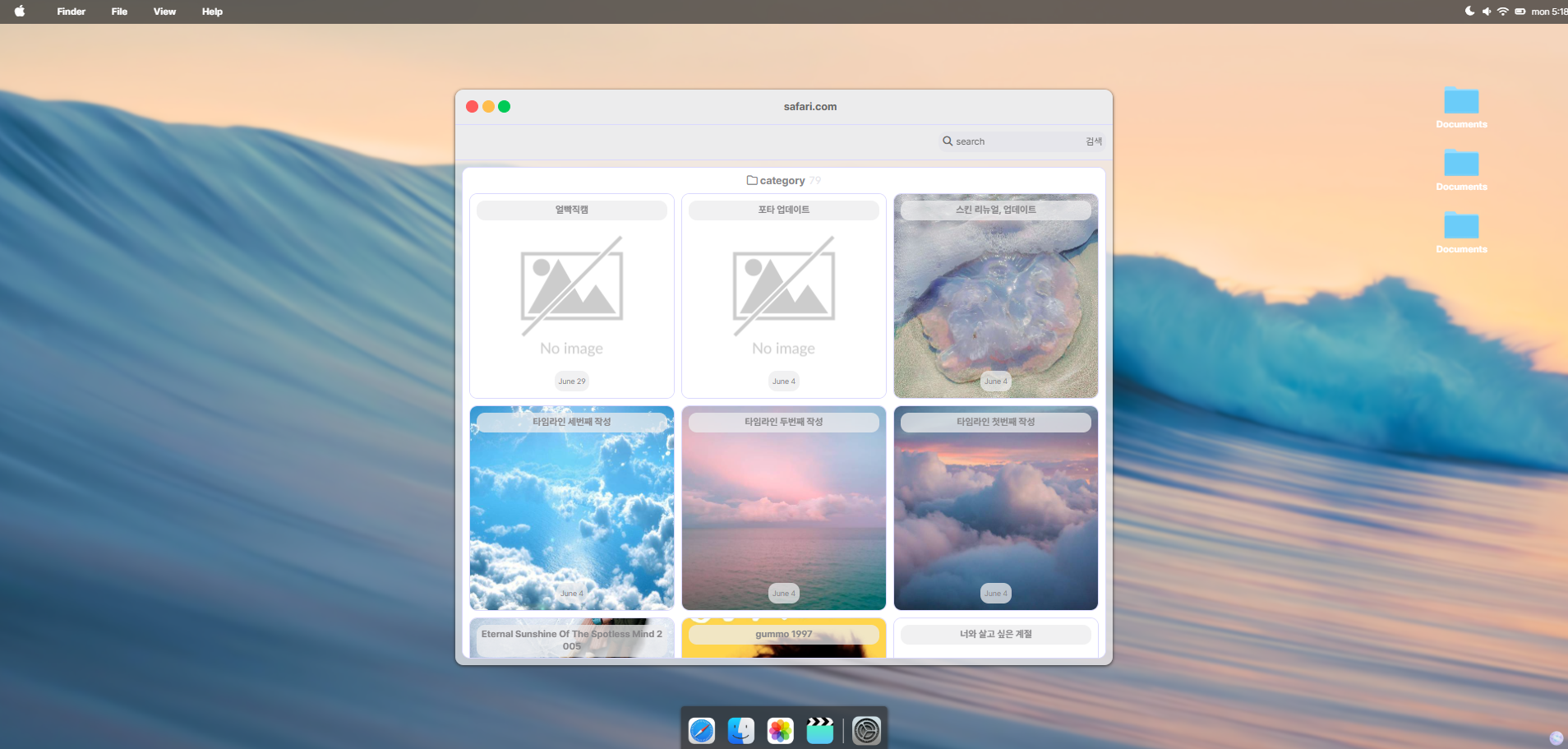Toggle the moon Do Not Disturb icon
Image resolution: width=1568 pixels, height=749 pixels.
(x=1469, y=12)
